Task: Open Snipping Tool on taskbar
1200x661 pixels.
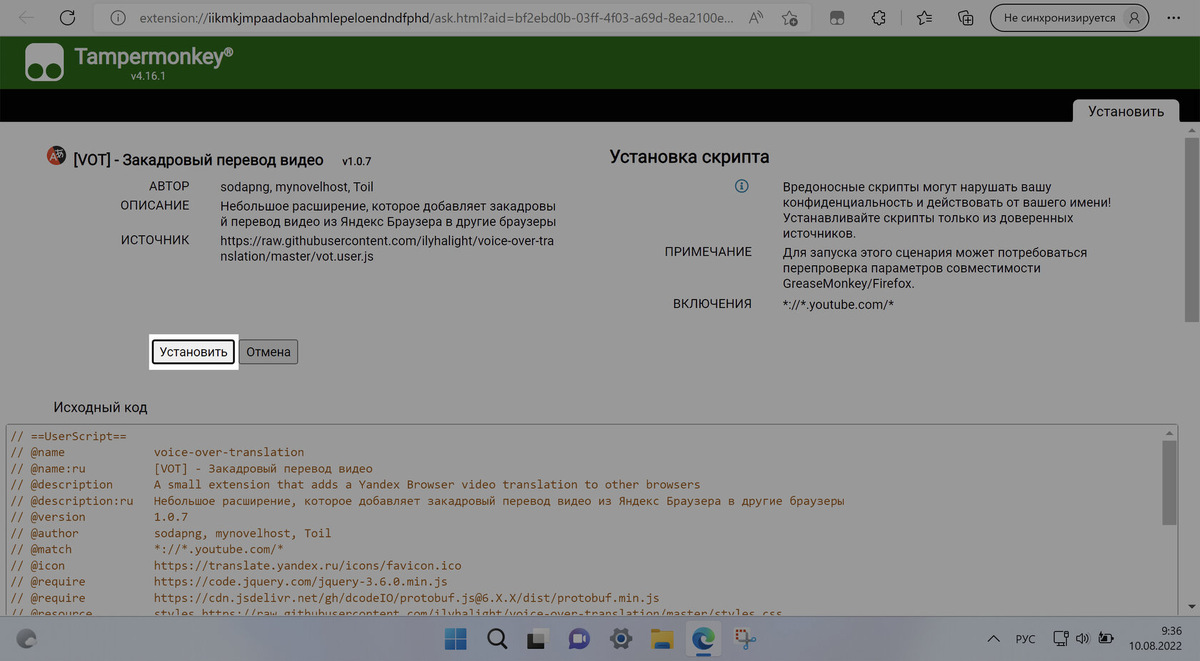Action: click(744, 638)
